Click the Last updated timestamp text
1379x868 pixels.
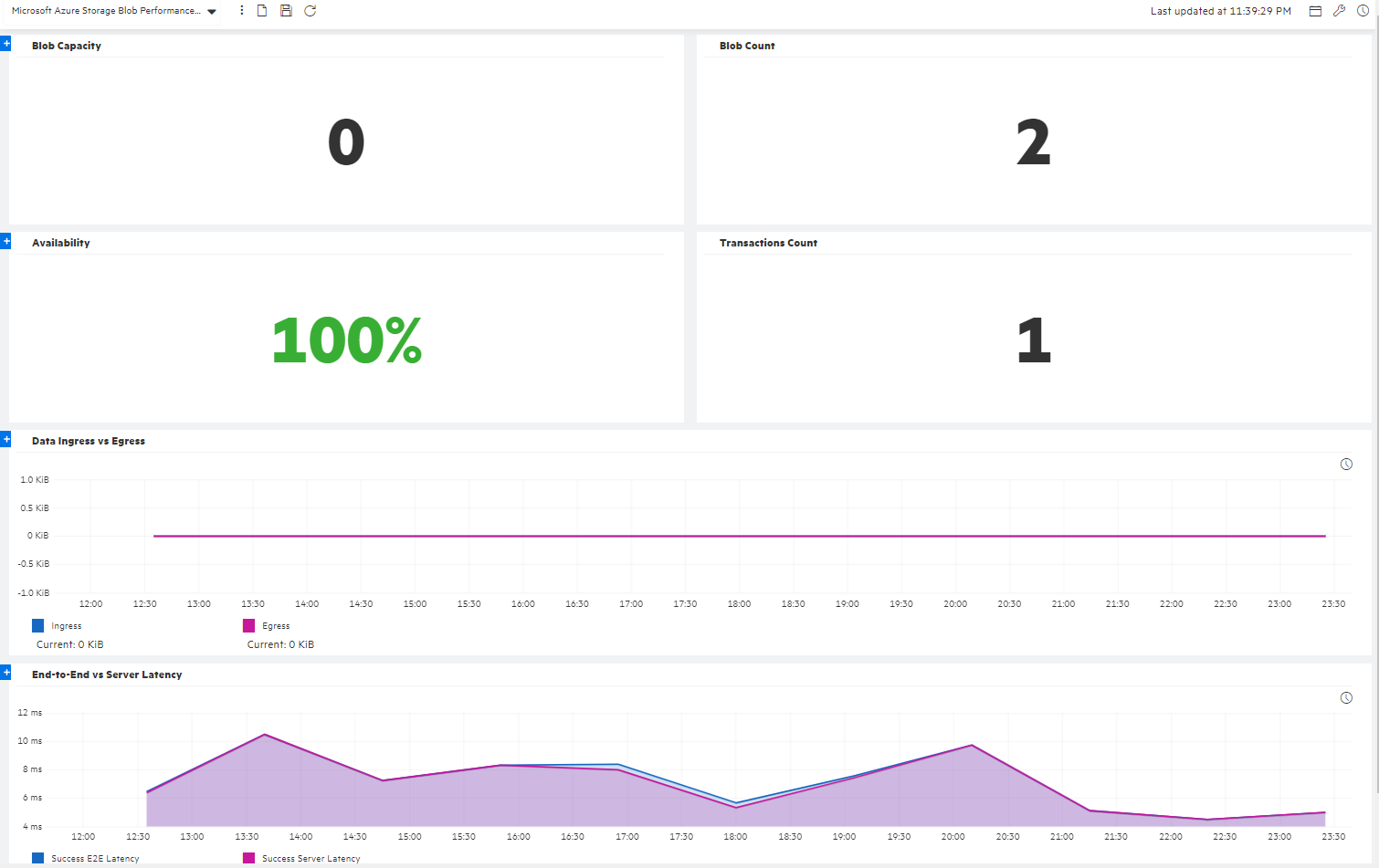coord(1220,11)
